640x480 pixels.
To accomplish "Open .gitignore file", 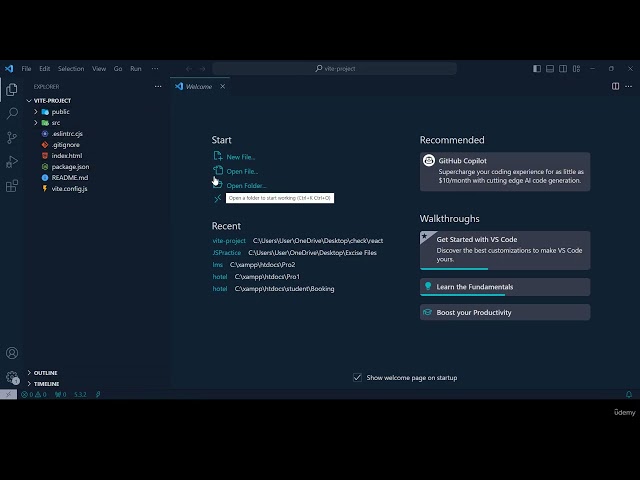I will coord(65,144).
